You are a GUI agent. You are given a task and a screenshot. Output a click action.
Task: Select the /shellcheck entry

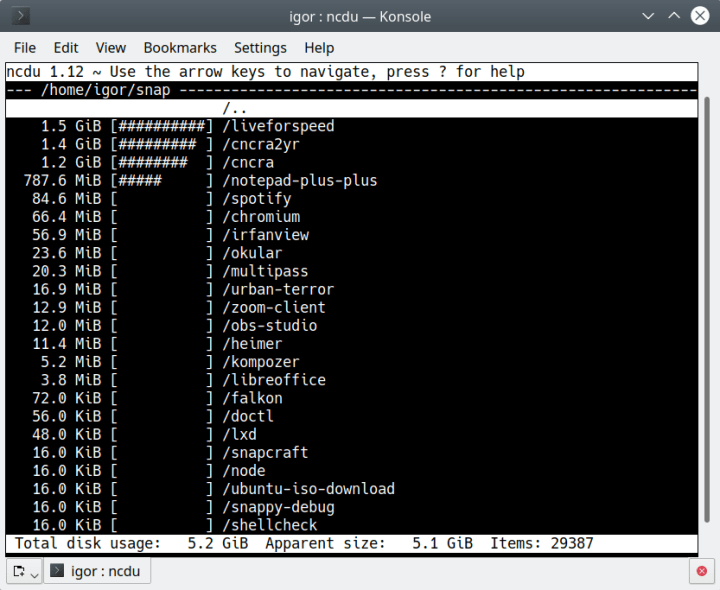[x=352, y=525]
